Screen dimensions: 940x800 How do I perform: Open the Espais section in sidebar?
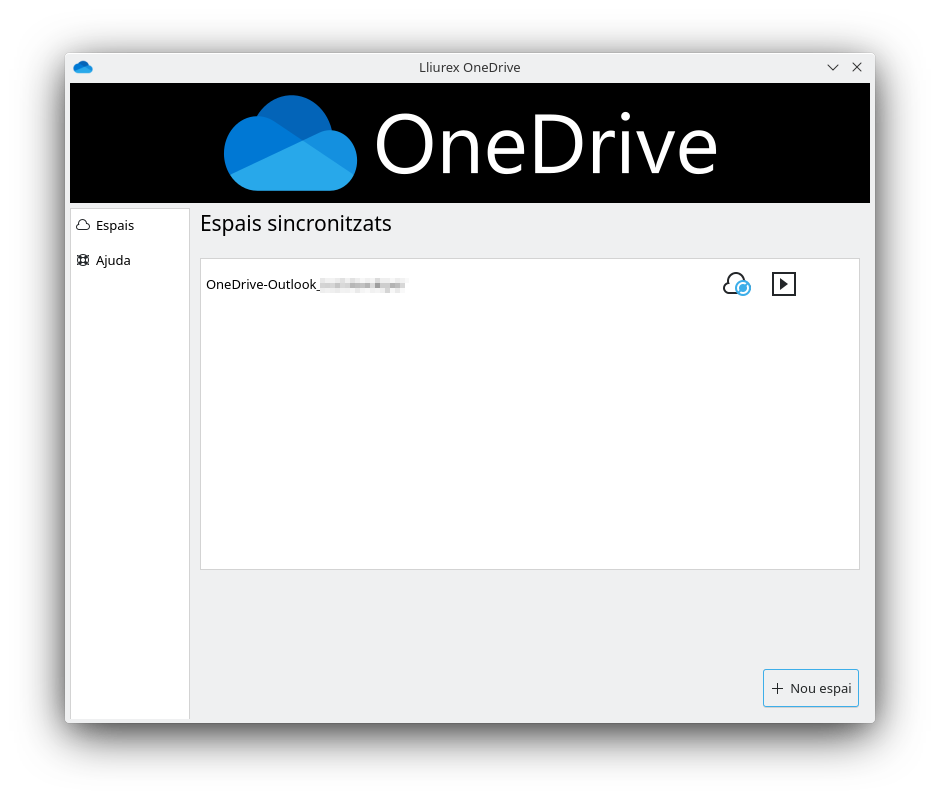(115, 225)
